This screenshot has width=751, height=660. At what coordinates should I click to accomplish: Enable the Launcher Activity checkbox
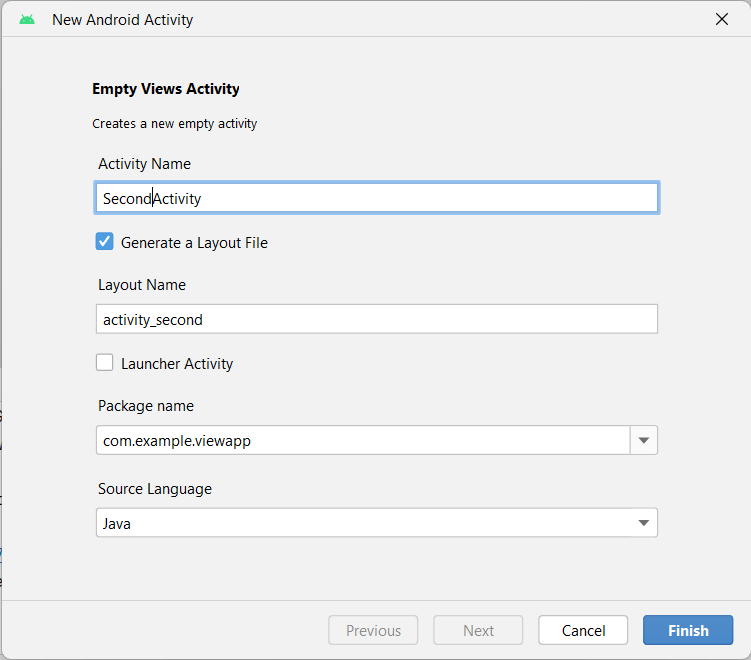click(105, 363)
